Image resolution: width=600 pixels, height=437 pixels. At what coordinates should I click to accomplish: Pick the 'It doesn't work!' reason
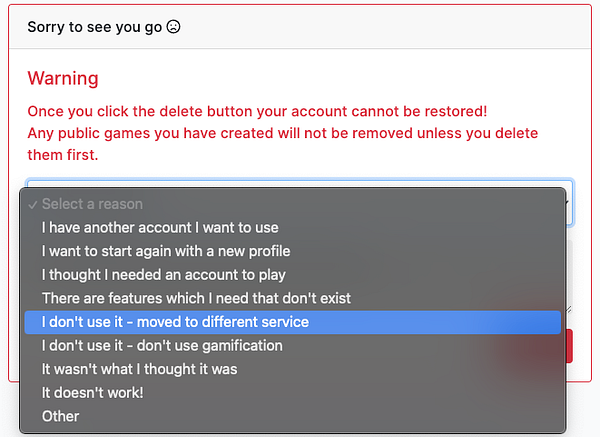(x=92, y=392)
